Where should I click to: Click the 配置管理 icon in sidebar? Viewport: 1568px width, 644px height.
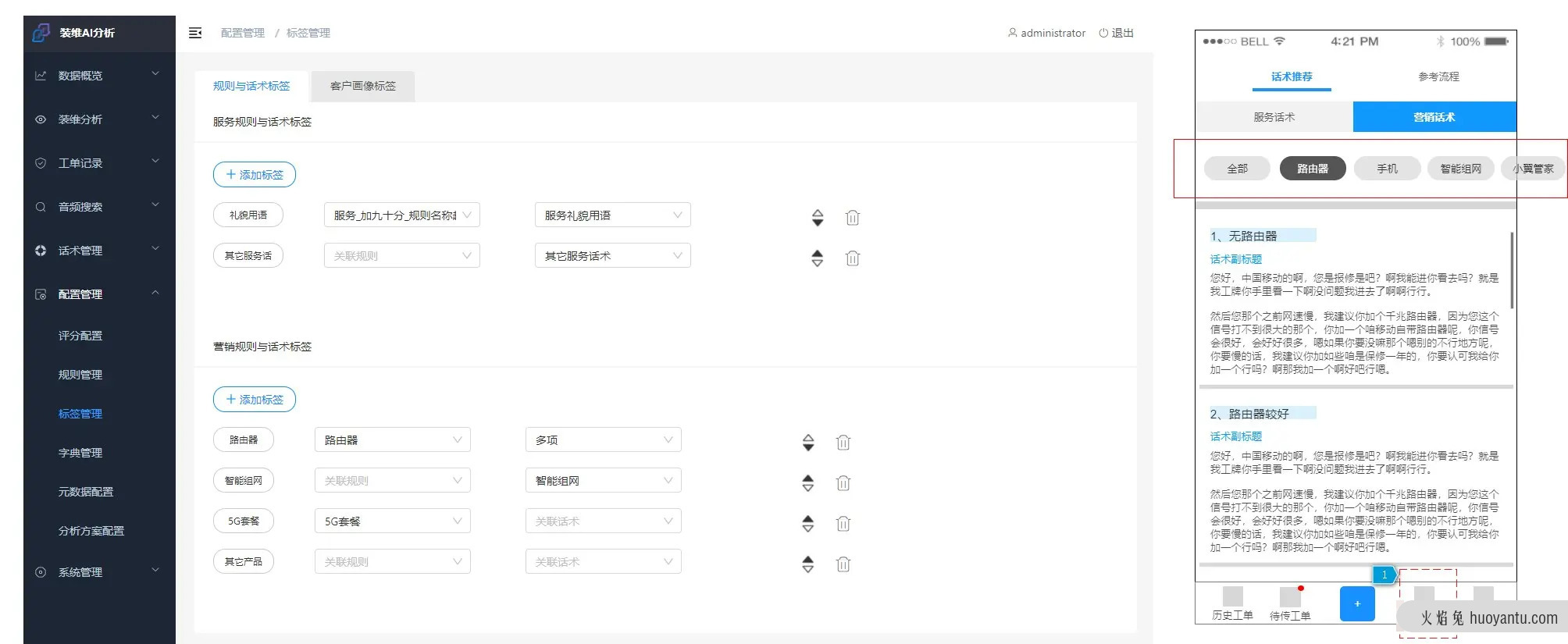(41, 294)
